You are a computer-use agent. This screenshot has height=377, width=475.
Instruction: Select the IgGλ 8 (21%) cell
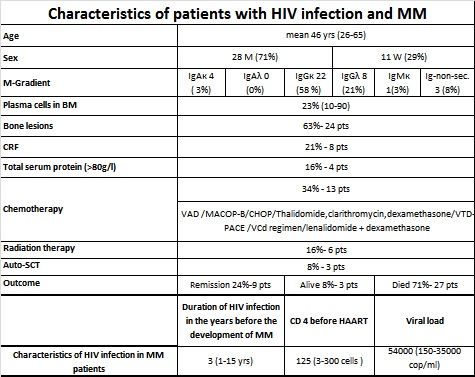(353, 83)
